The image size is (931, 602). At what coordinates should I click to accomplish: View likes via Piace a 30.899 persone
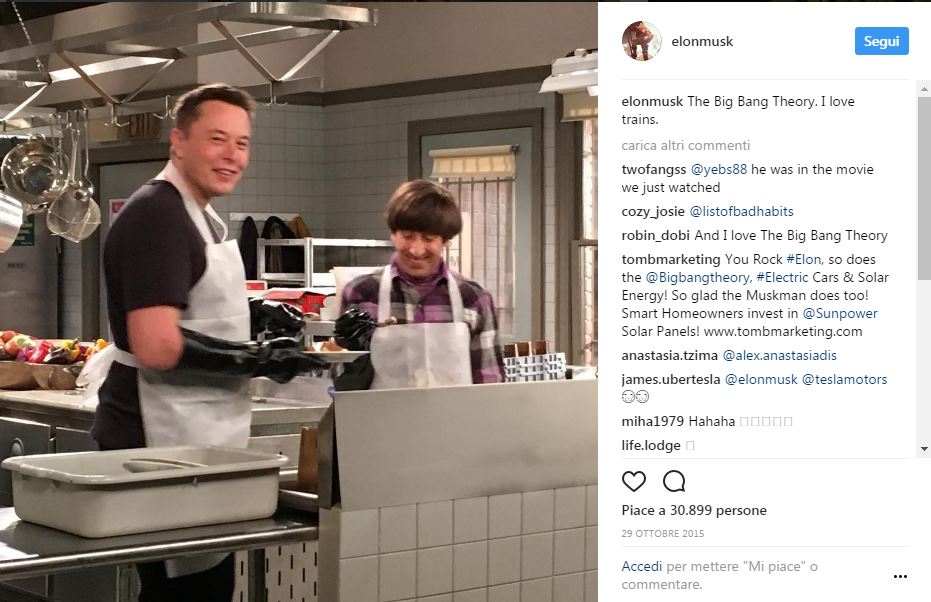[x=694, y=511]
